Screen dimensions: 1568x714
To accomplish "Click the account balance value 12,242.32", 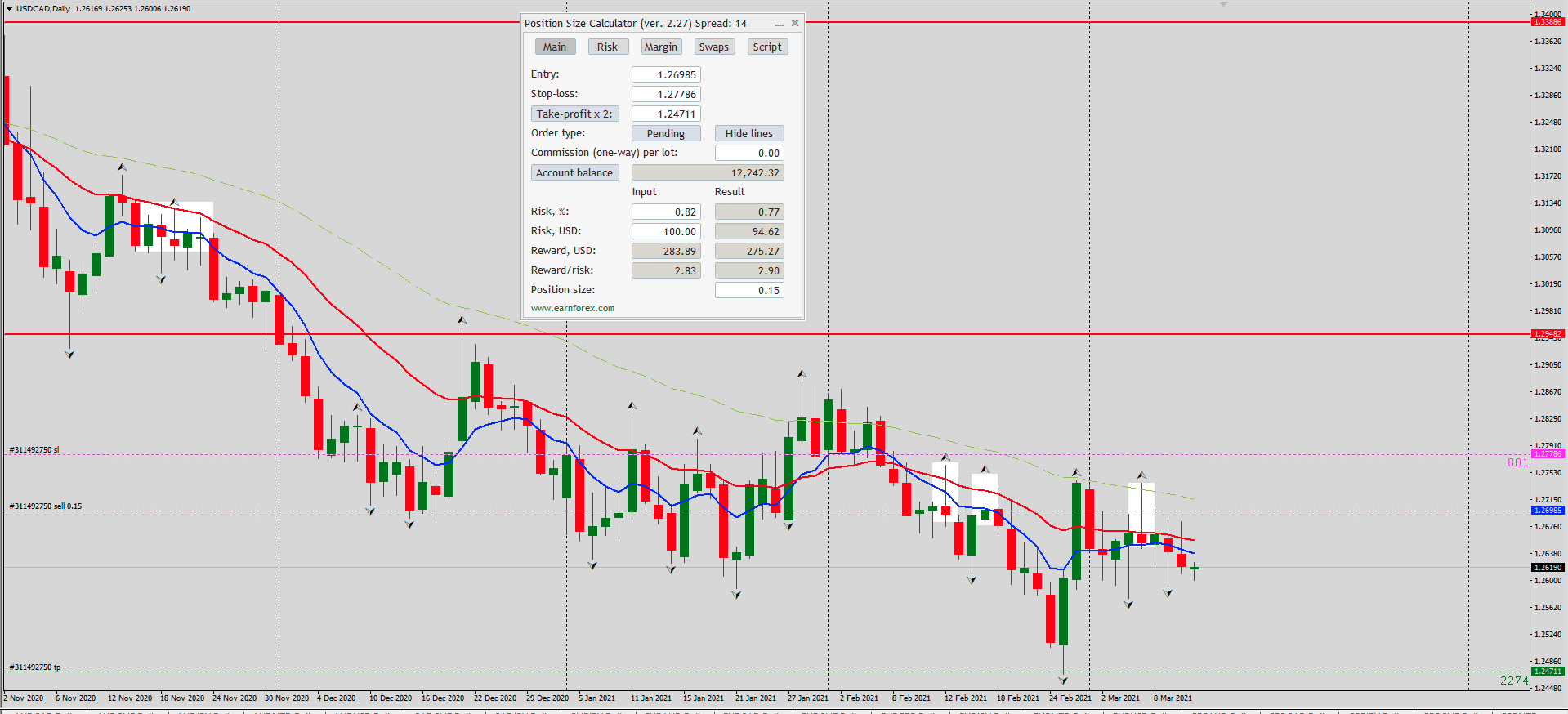I will pos(708,172).
